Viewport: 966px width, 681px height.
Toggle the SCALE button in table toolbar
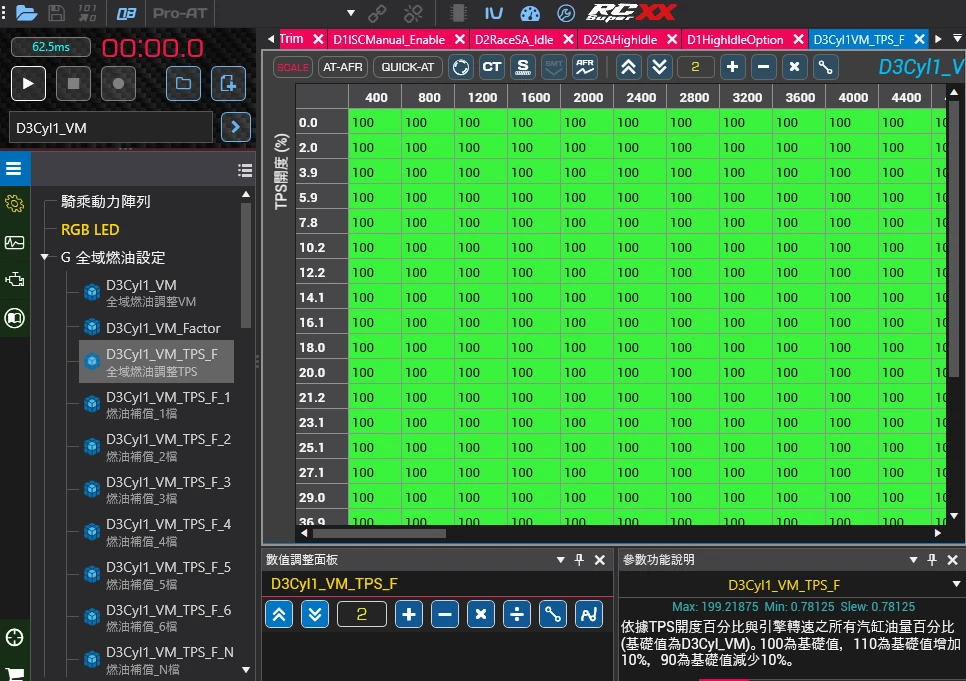point(293,67)
